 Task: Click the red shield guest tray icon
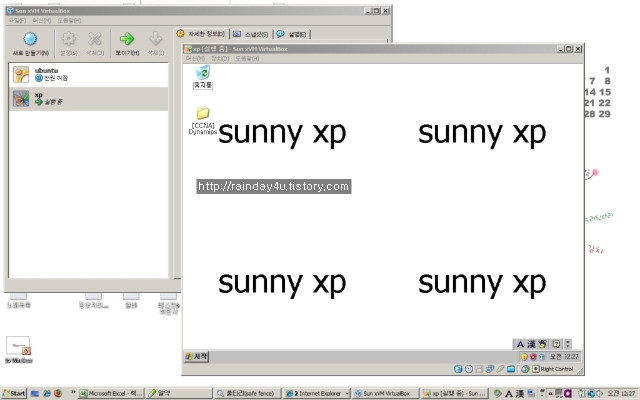pos(533,357)
